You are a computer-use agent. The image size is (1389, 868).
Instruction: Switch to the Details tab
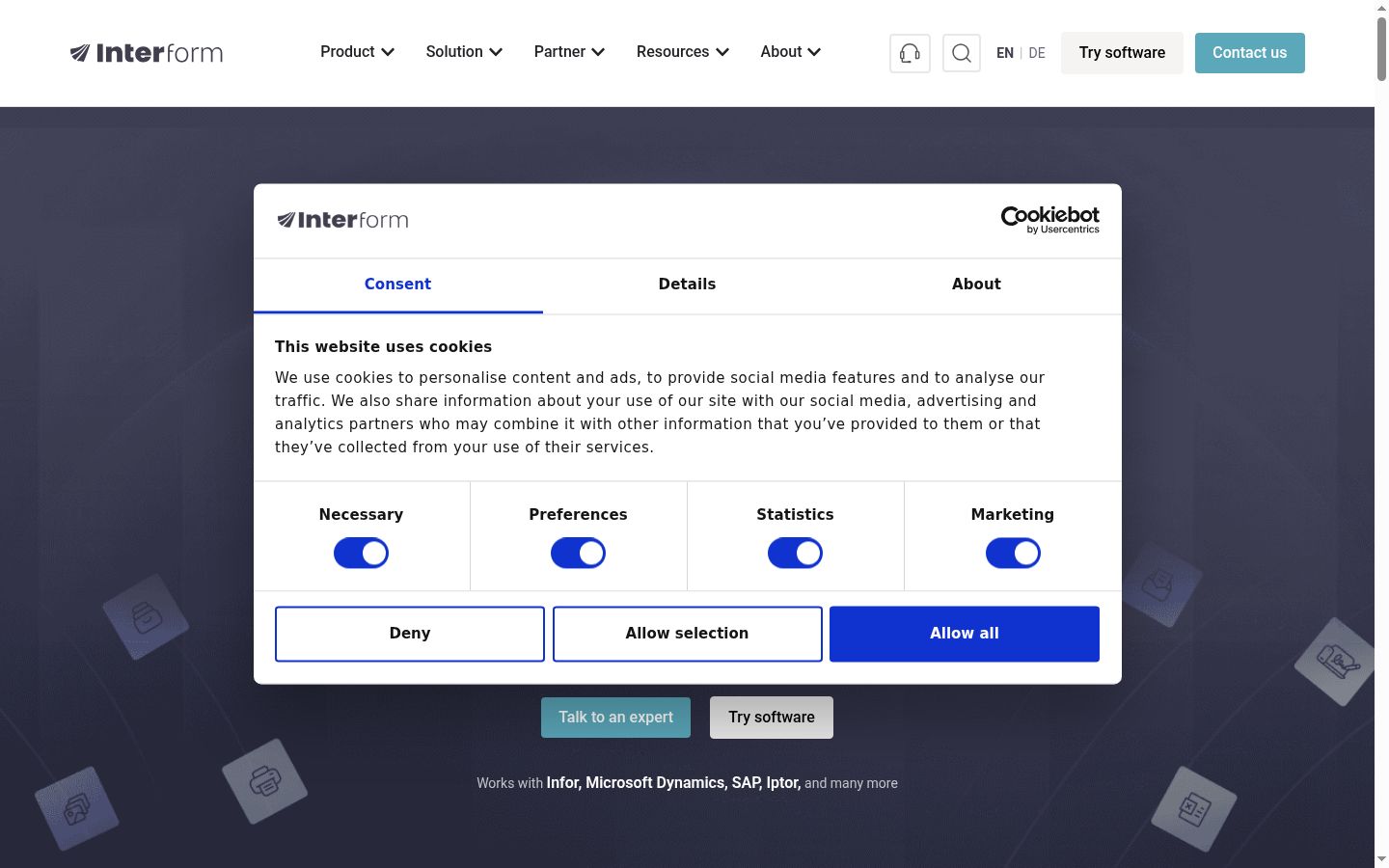click(x=687, y=285)
